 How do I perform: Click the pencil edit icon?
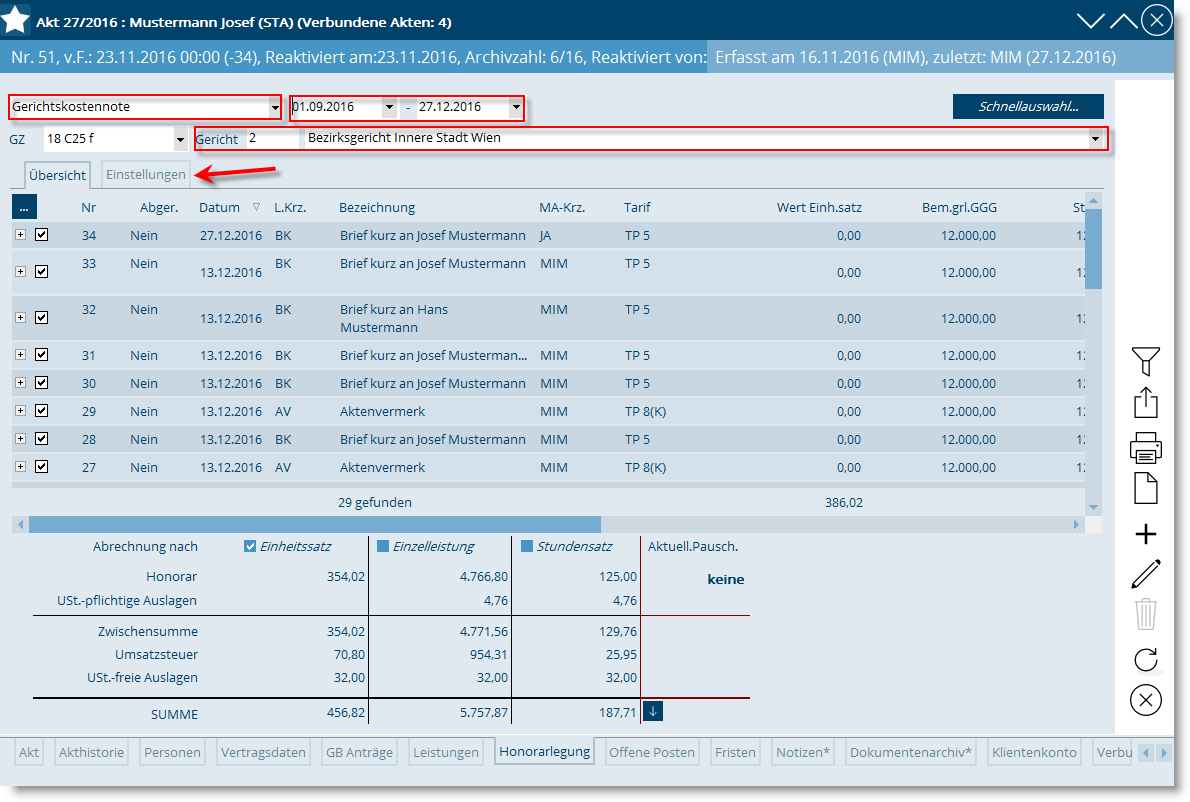pyautogui.click(x=1145, y=574)
